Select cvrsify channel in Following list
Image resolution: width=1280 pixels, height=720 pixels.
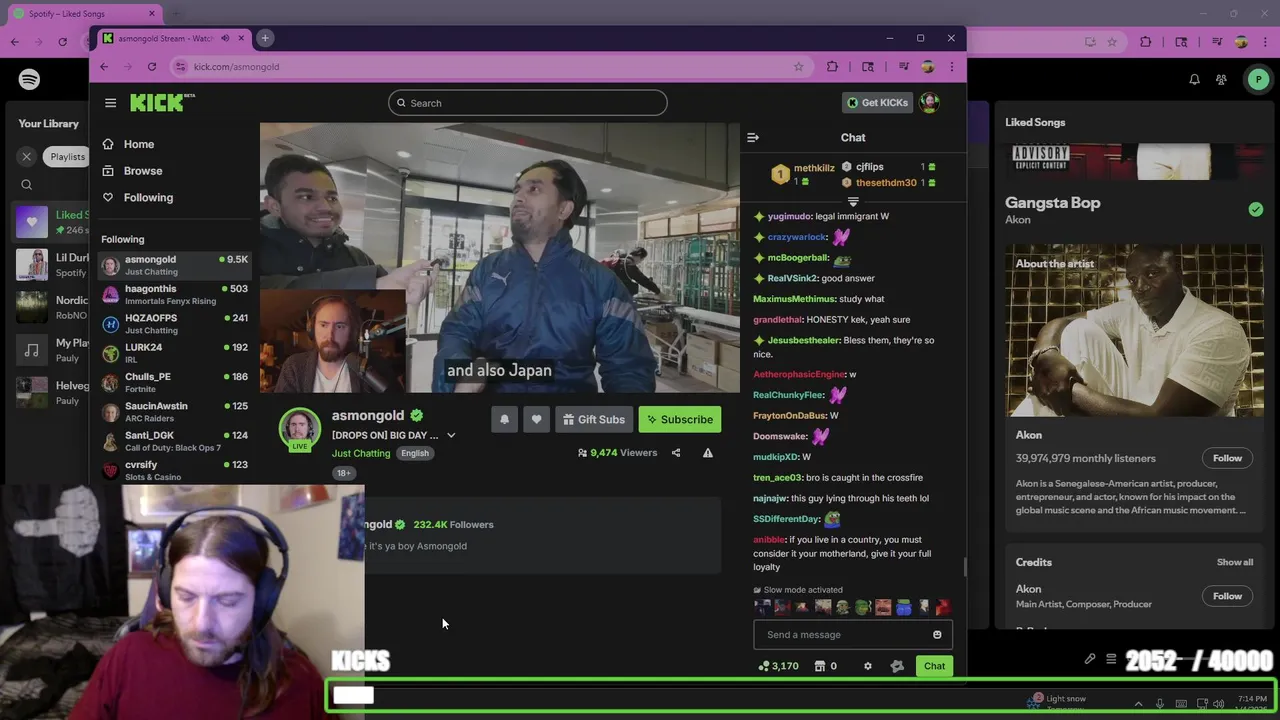click(174, 470)
